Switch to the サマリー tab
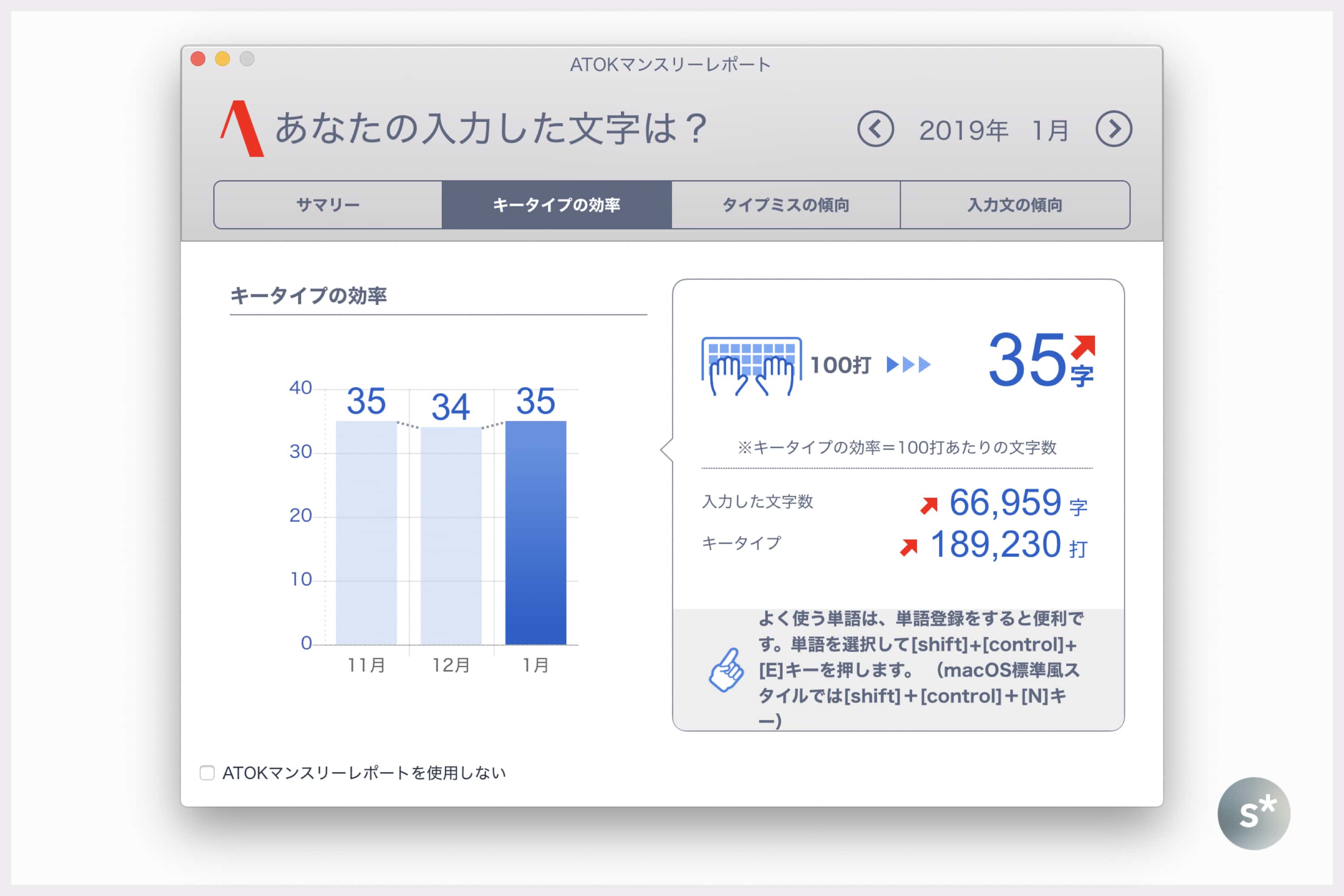 coord(328,205)
